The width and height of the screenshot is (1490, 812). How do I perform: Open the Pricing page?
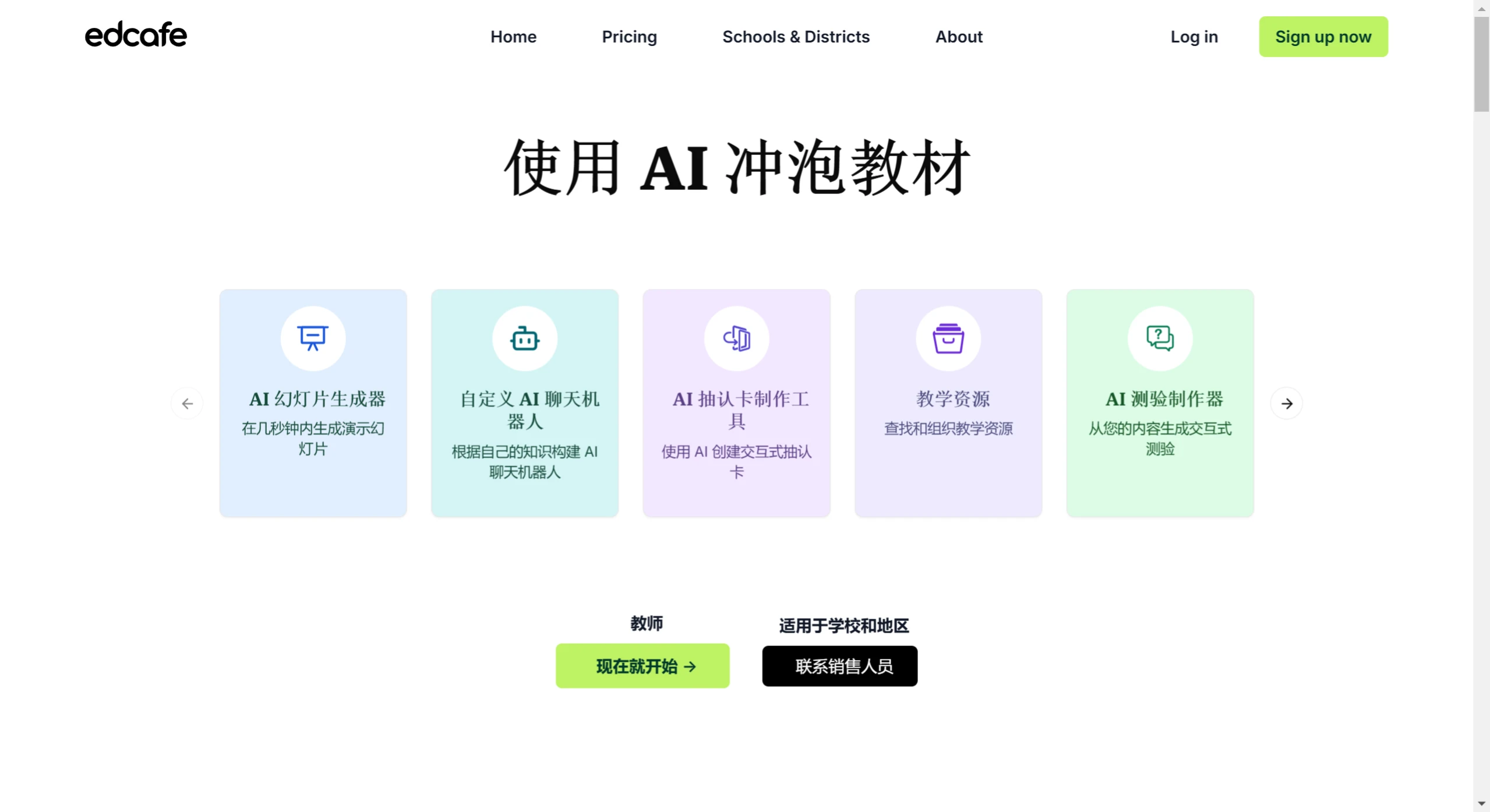coord(629,37)
